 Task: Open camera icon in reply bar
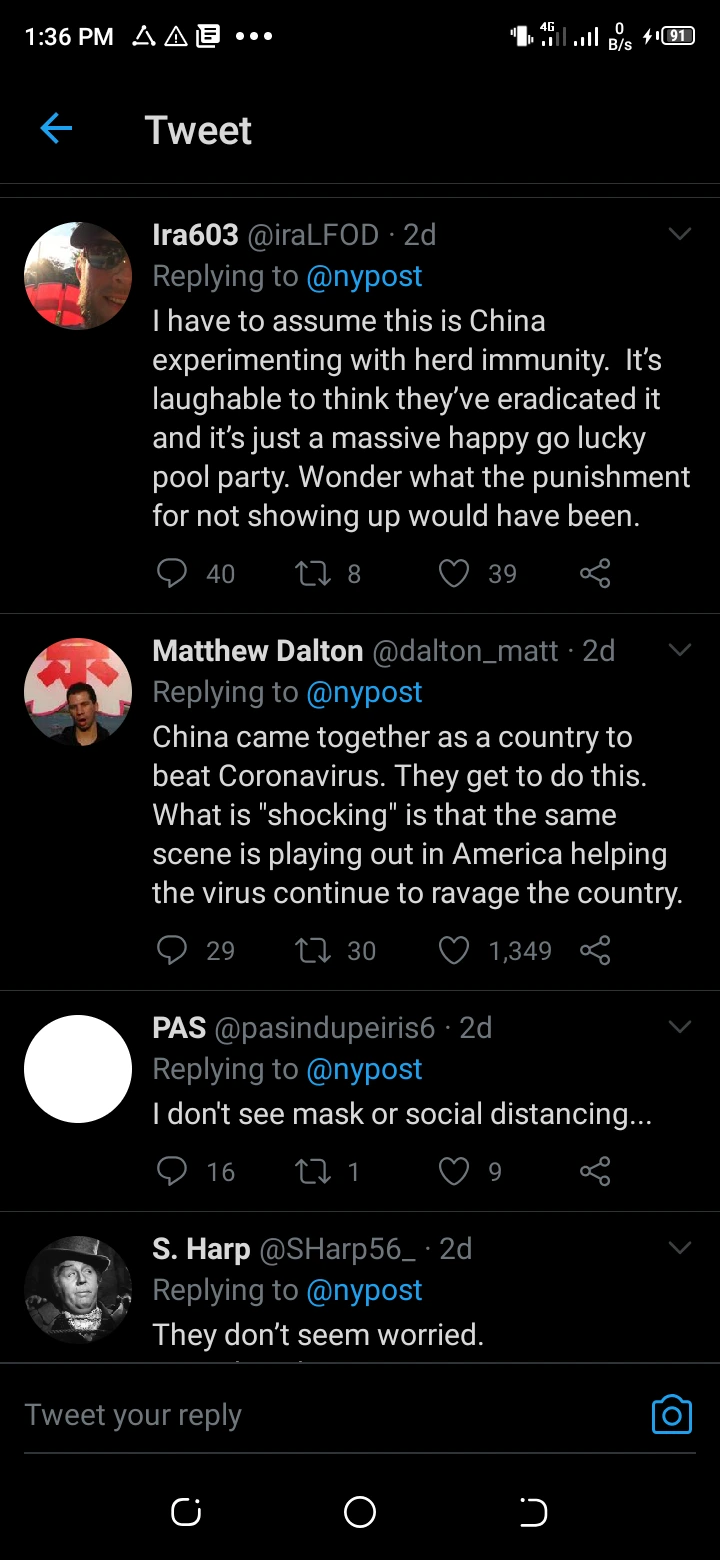(671, 1414)
